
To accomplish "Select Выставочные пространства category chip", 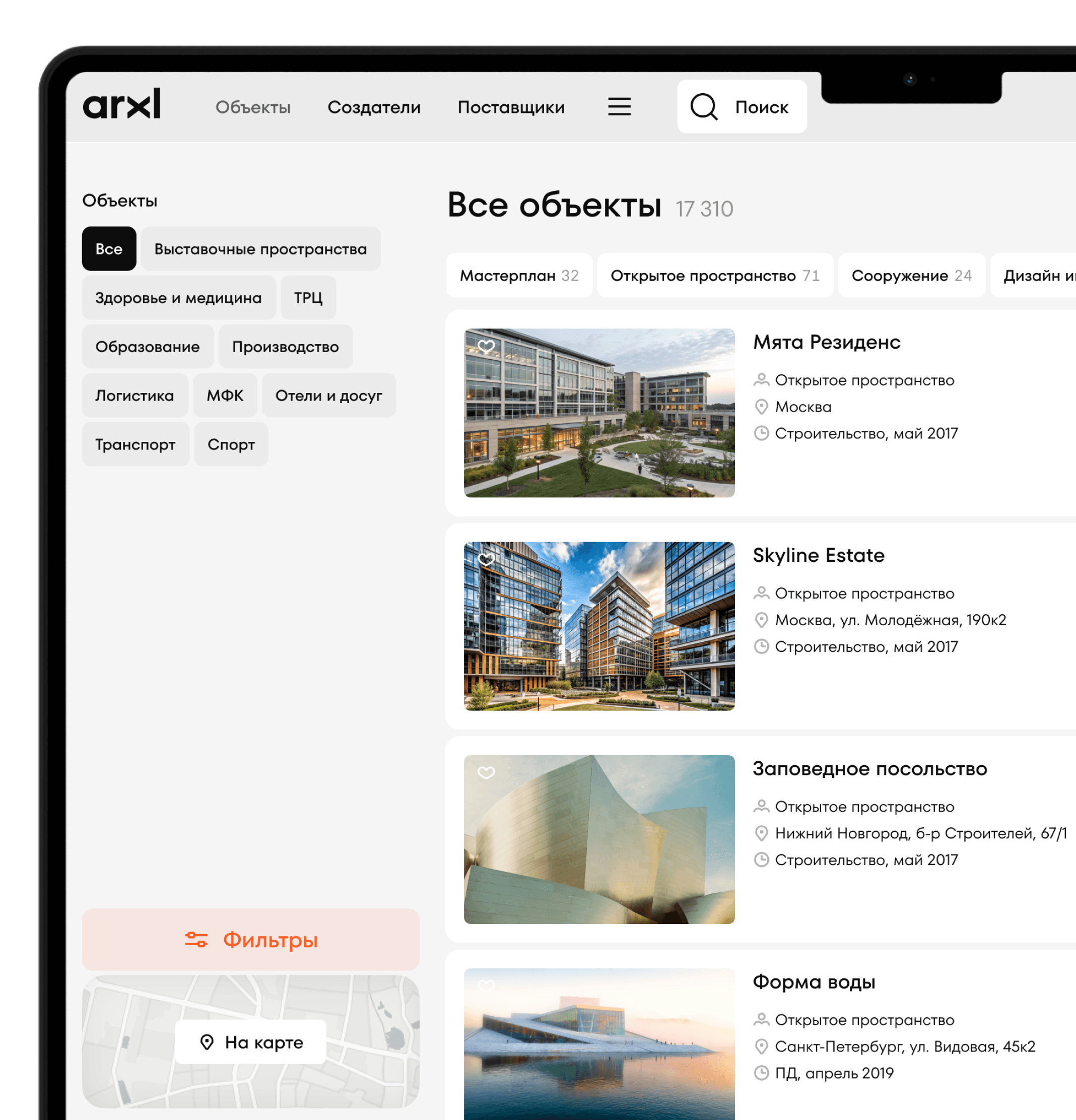I will (x=260, y=248).
